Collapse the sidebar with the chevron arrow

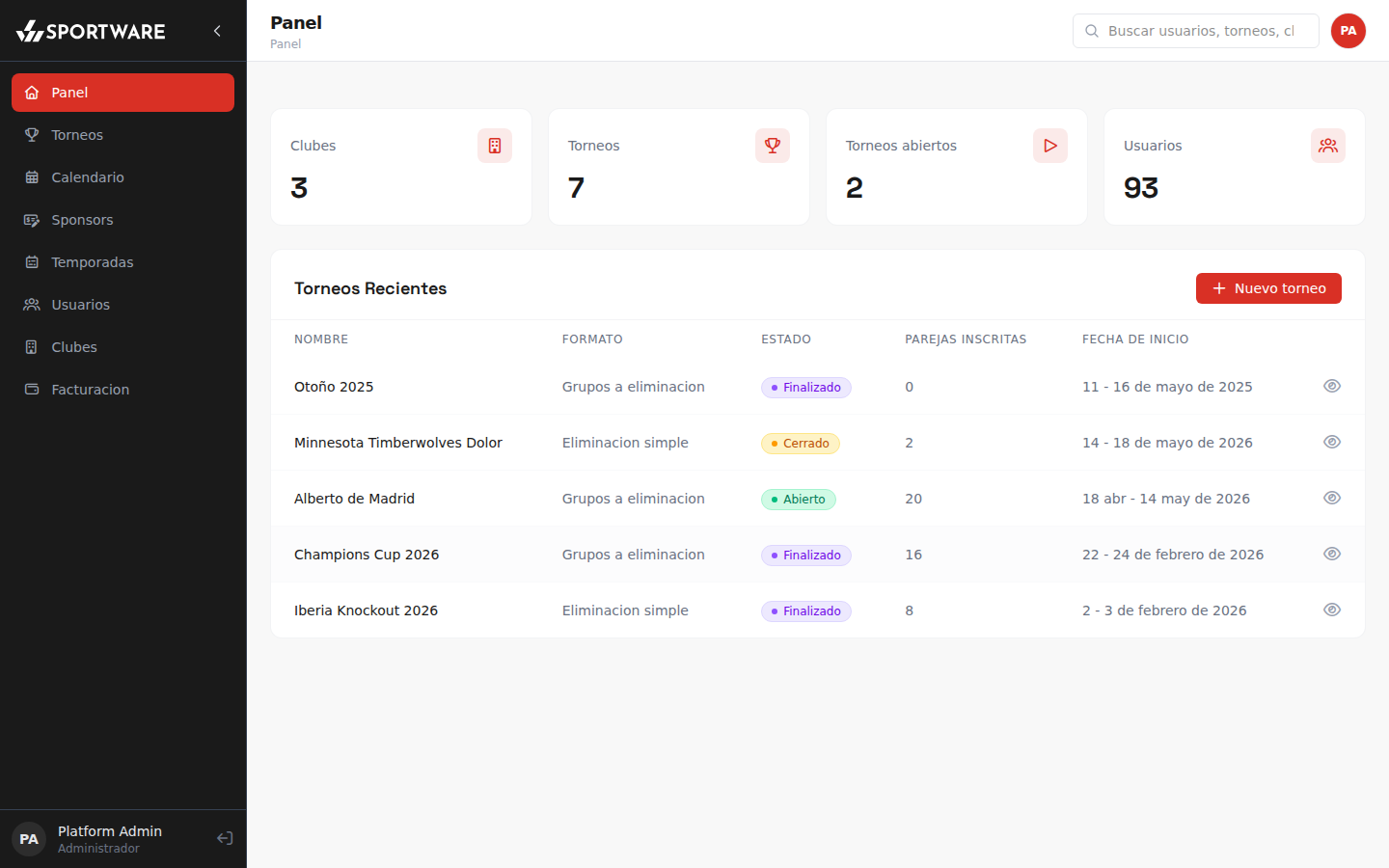[217, 31]
